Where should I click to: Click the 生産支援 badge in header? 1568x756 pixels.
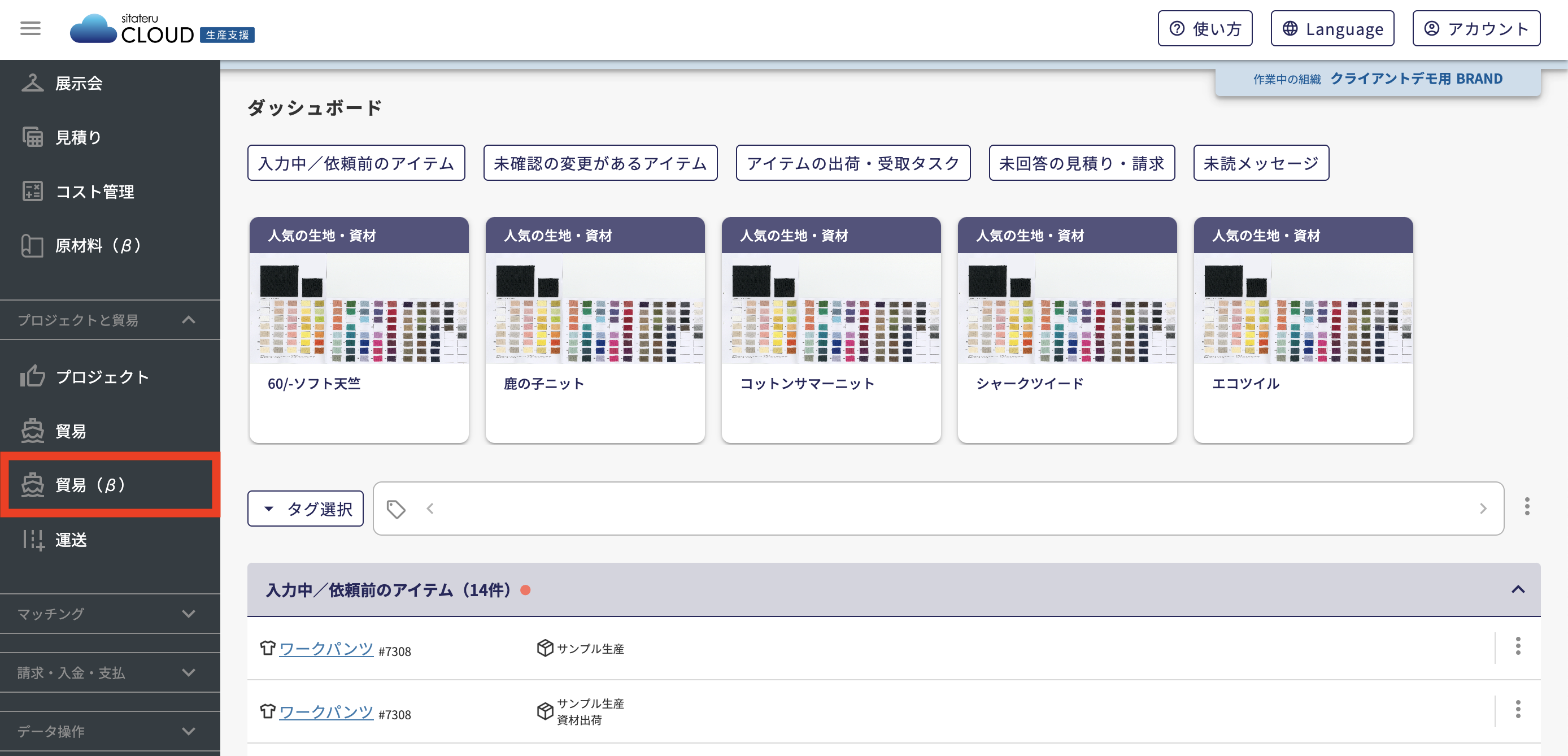tap(227, 34)
